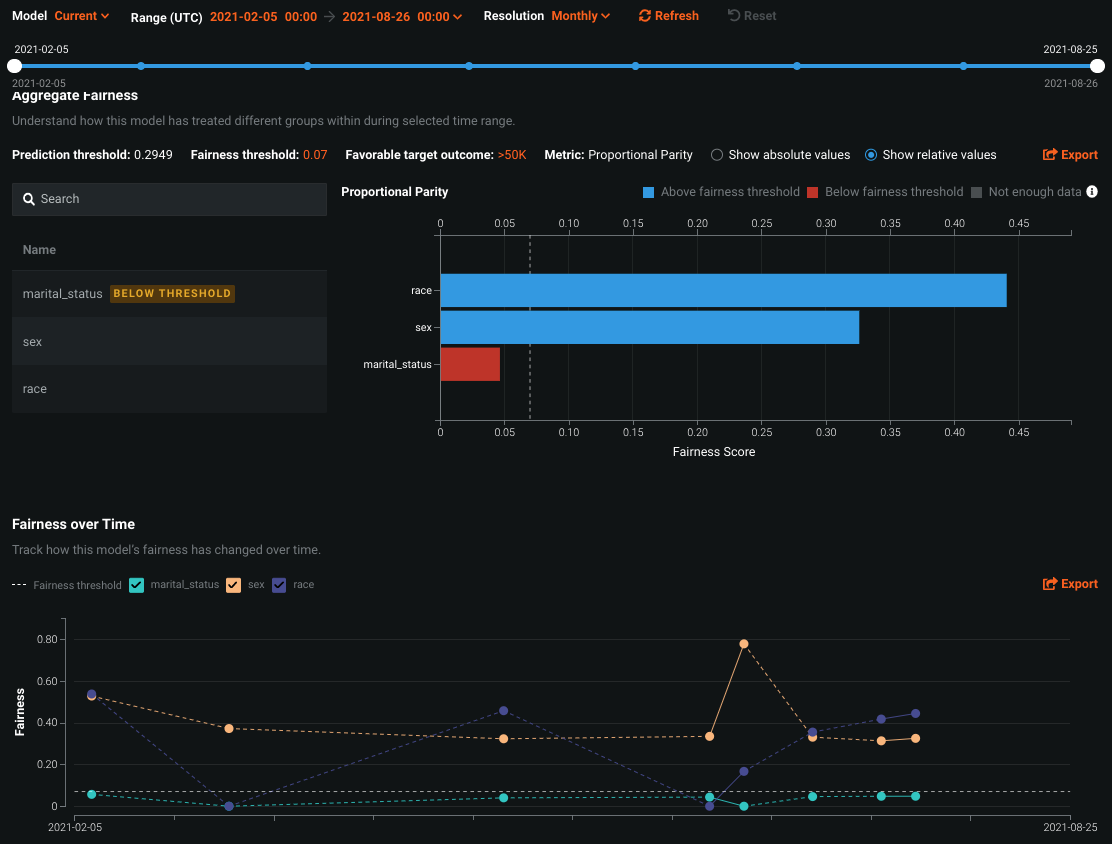
Task: Click the fairness threshold value 0.07
Action: click(x=315, y=155)
